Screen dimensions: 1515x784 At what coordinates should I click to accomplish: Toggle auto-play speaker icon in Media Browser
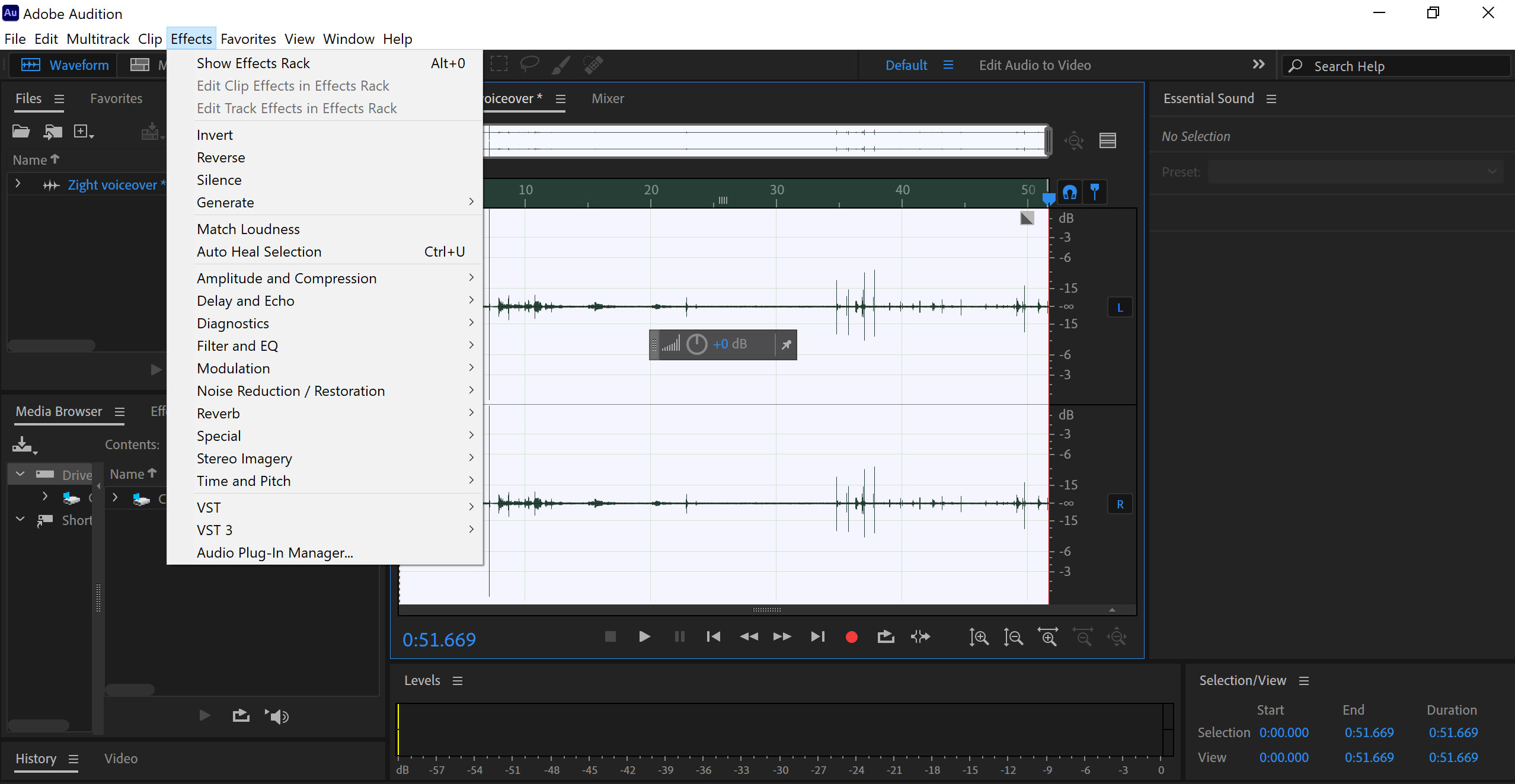click(277, 716)
